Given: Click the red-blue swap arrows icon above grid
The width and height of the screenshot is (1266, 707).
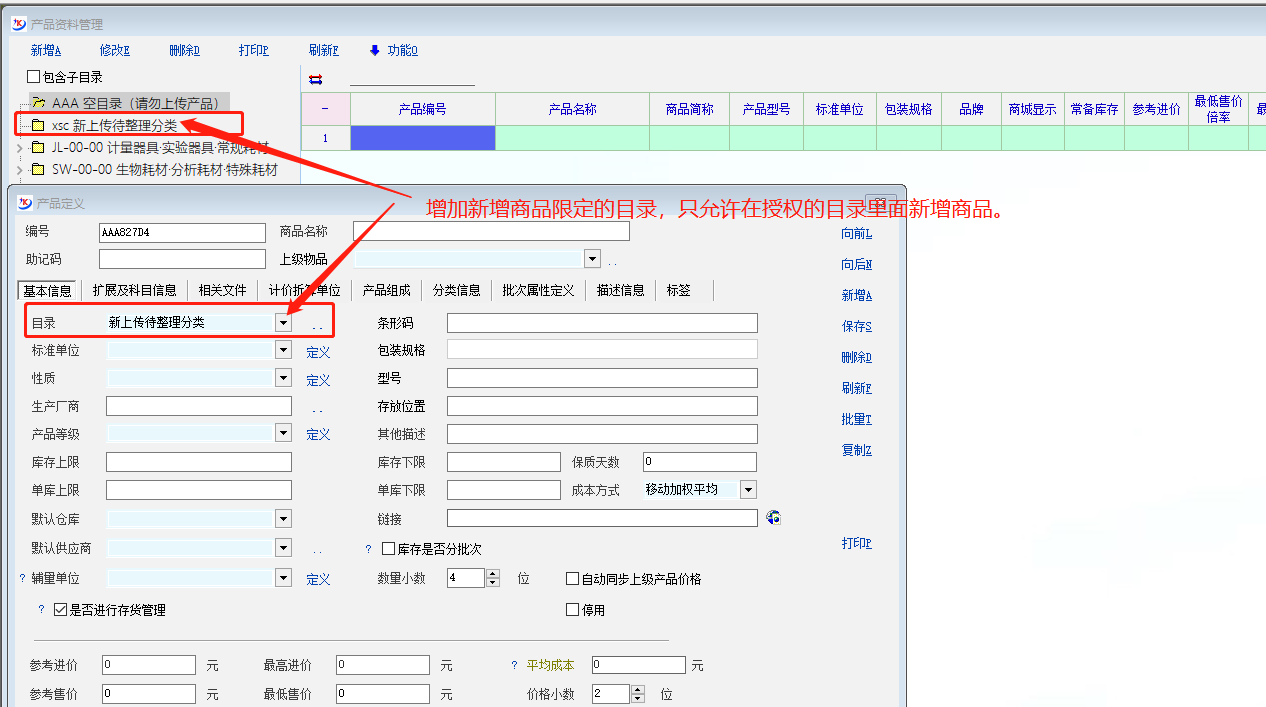Looking at the screenshot, I should point(316,80).
